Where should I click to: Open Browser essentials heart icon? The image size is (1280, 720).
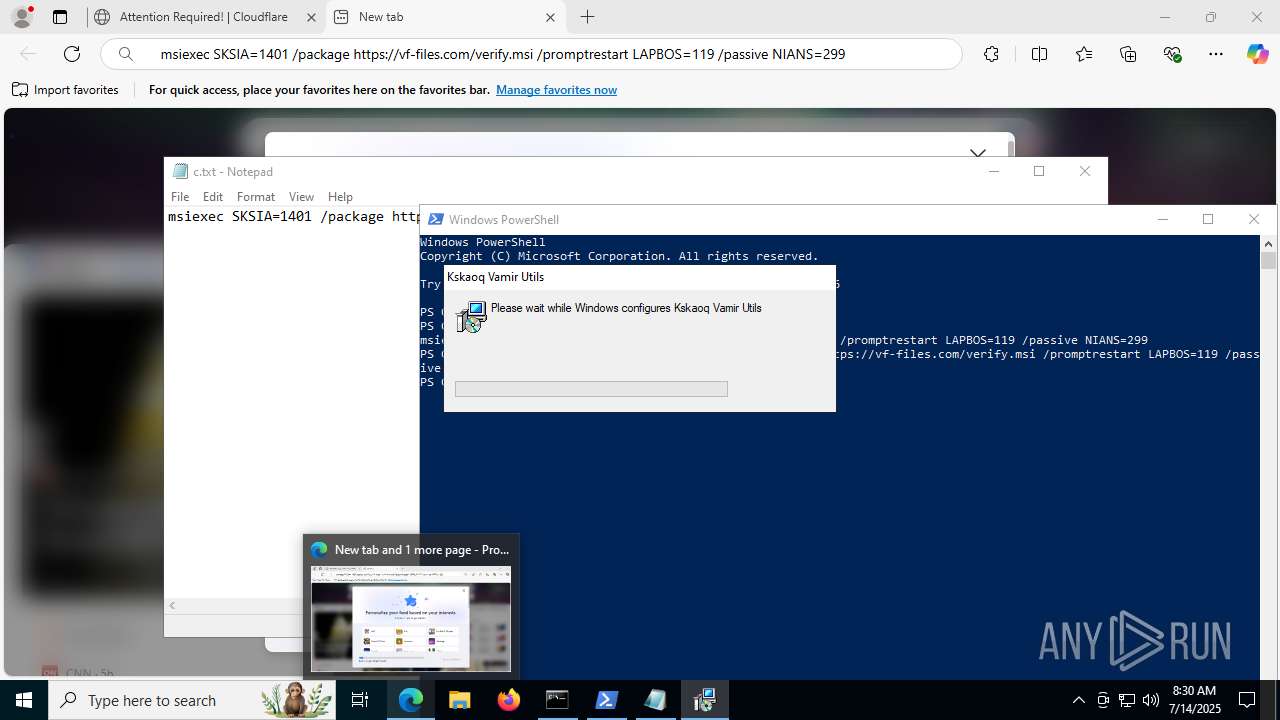[x=1173, y=54]
